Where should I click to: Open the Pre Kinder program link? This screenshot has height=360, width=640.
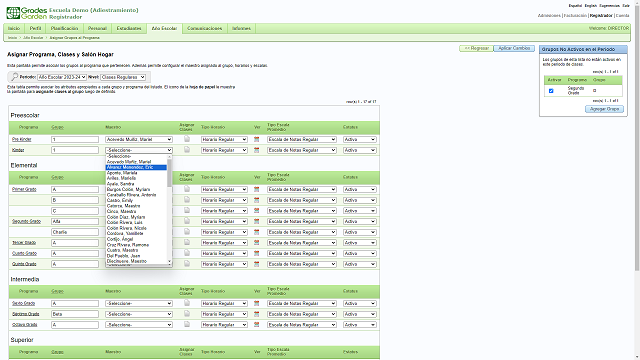(22, 140)
